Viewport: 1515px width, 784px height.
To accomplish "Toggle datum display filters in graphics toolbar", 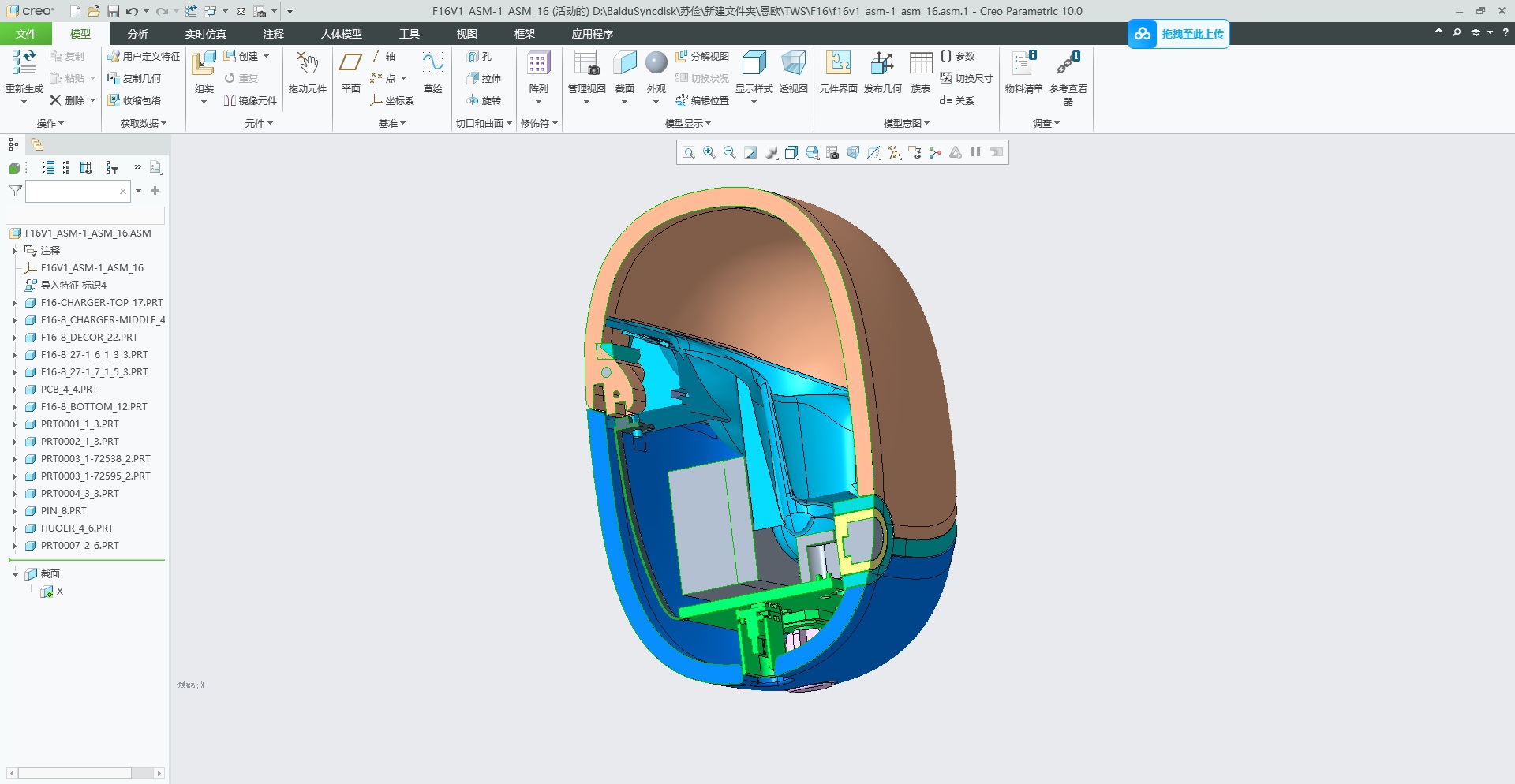I will [x=893, y=152].
